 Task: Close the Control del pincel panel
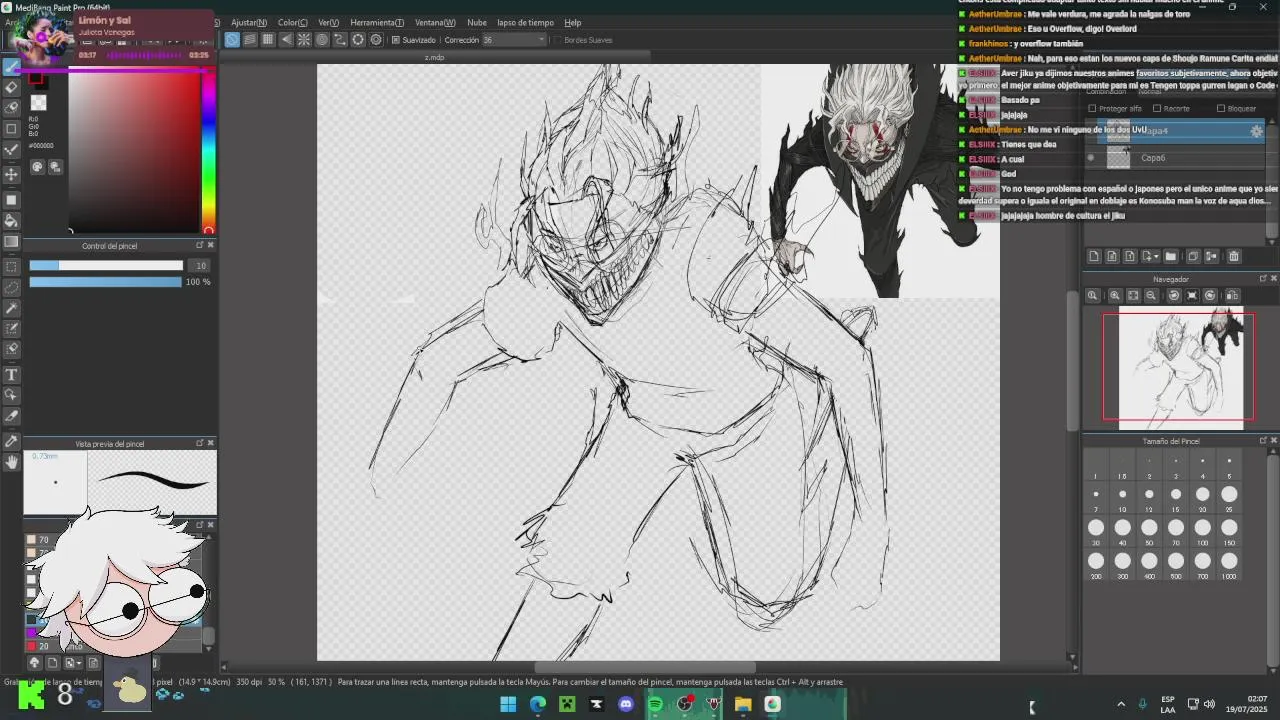tap(210, 245)
